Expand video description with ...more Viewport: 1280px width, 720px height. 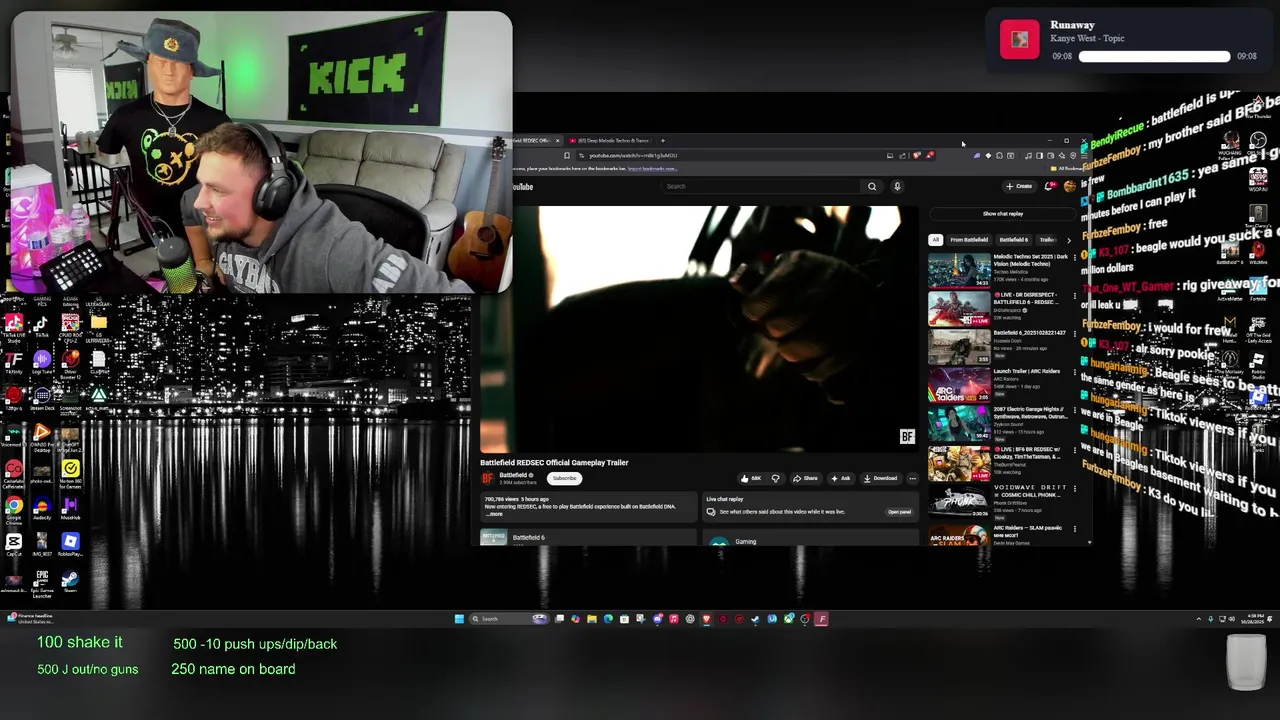point(495,514)
